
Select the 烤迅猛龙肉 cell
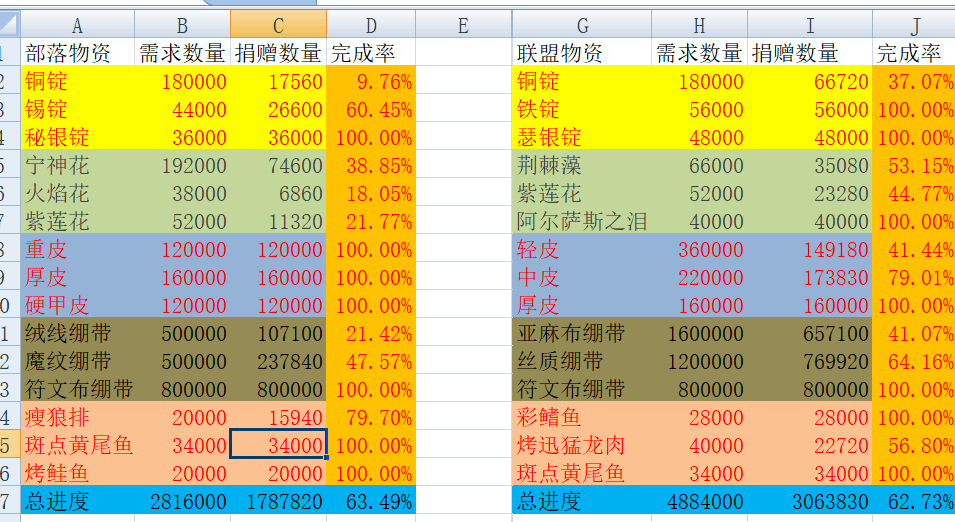(582, 445)
